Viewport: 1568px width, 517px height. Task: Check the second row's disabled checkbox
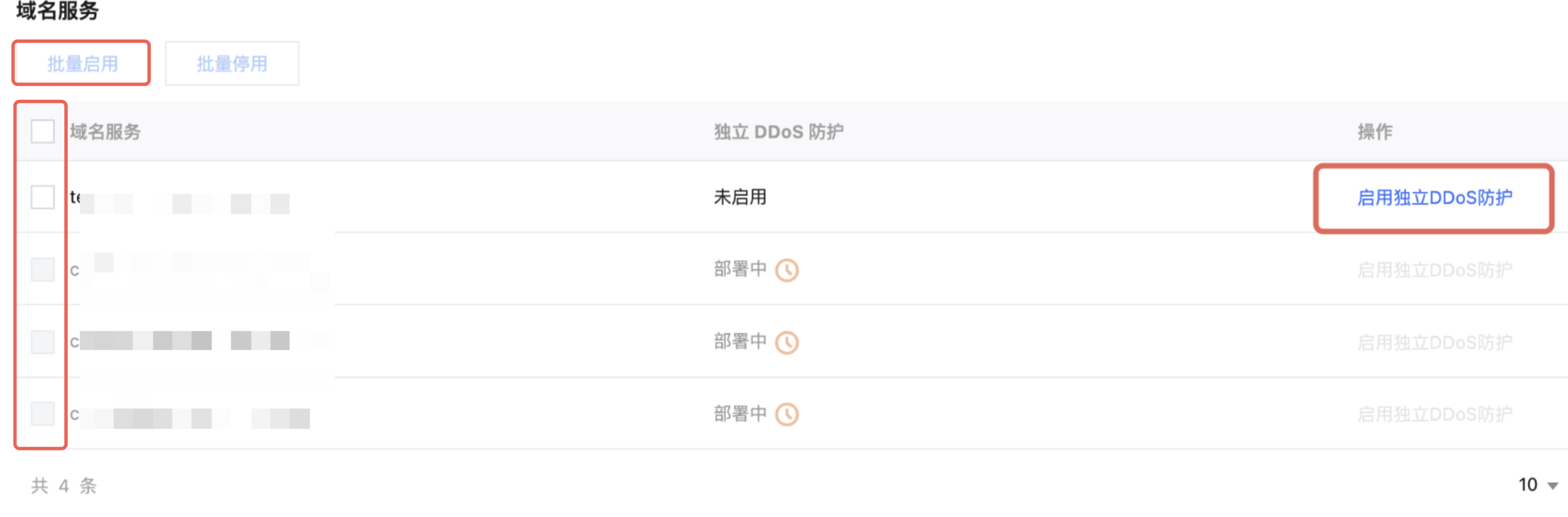pyautogui.click(x=43, y=270)
